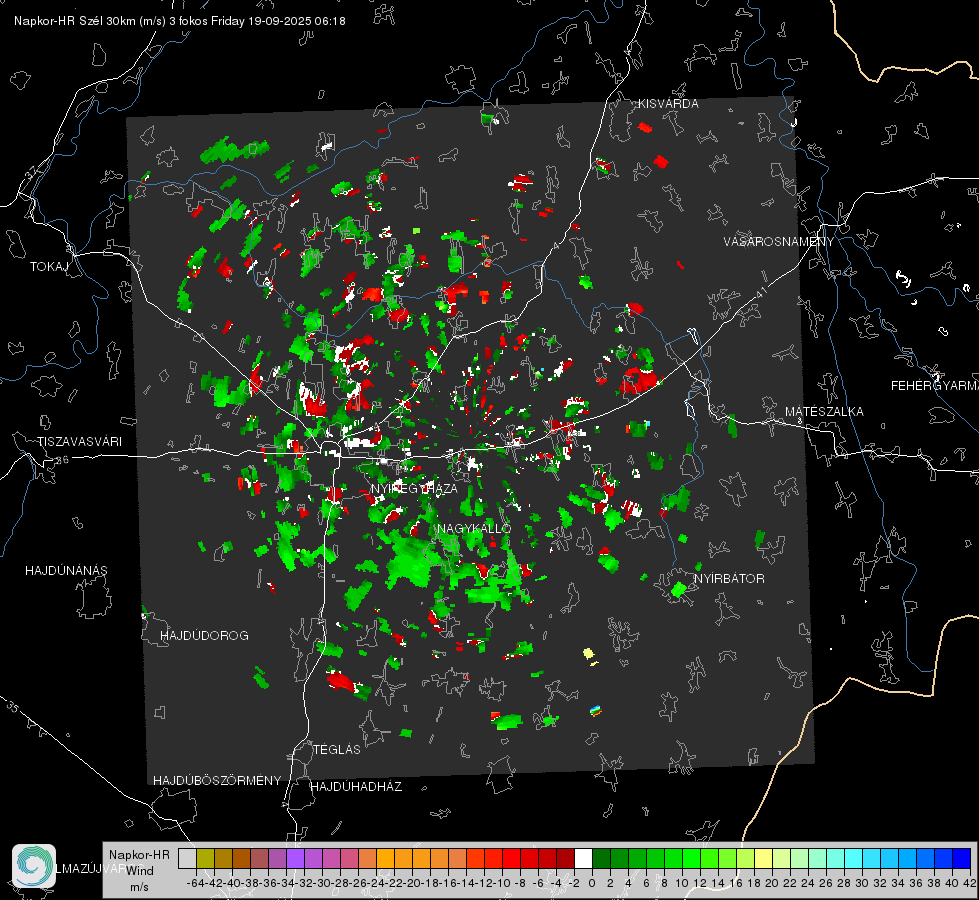The height and width of the screenshot is (900, 979).
Task: Click the legend value 20
Action: coord(772,883)
